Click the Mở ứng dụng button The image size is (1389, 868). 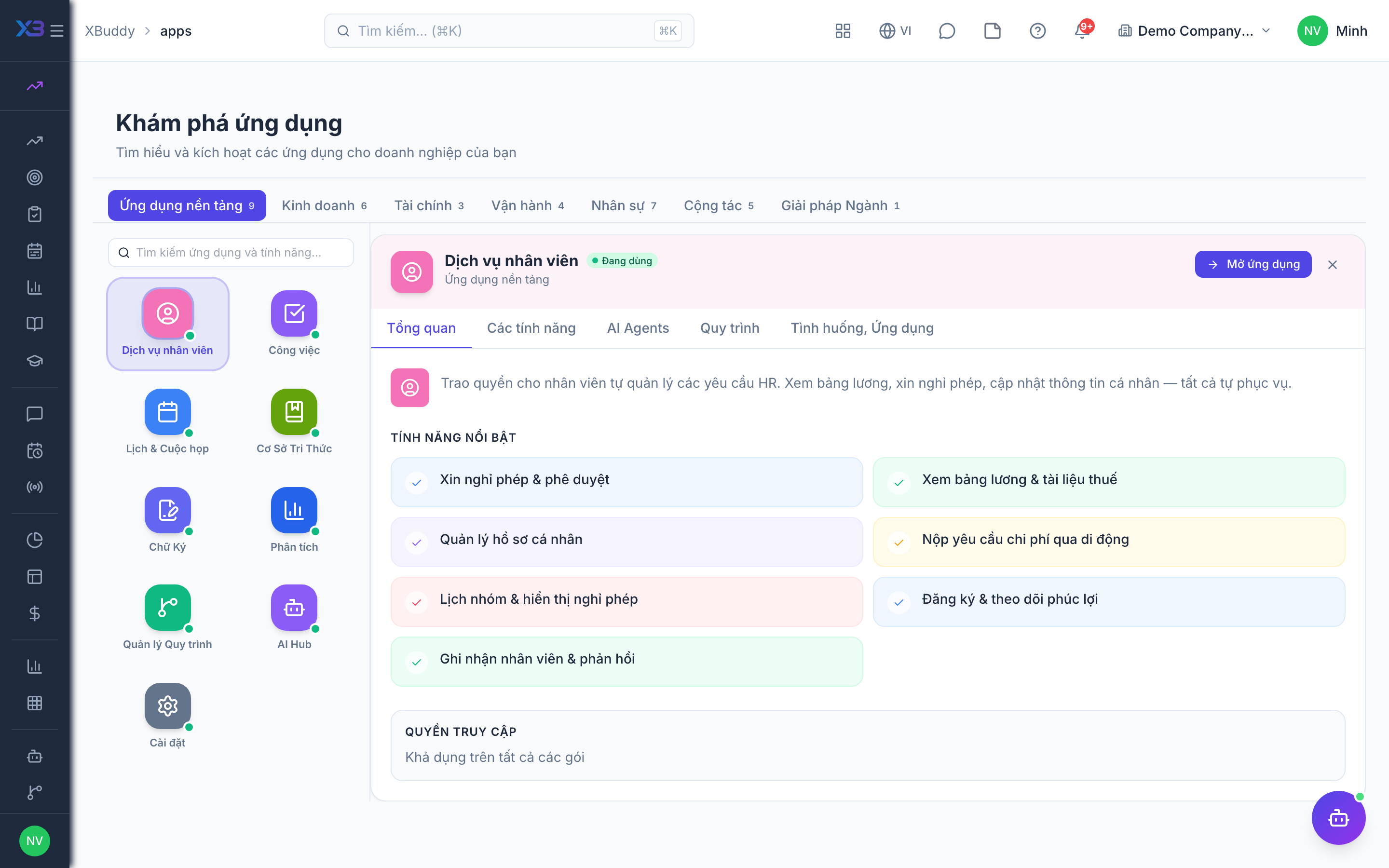[x=1253, y=264]
